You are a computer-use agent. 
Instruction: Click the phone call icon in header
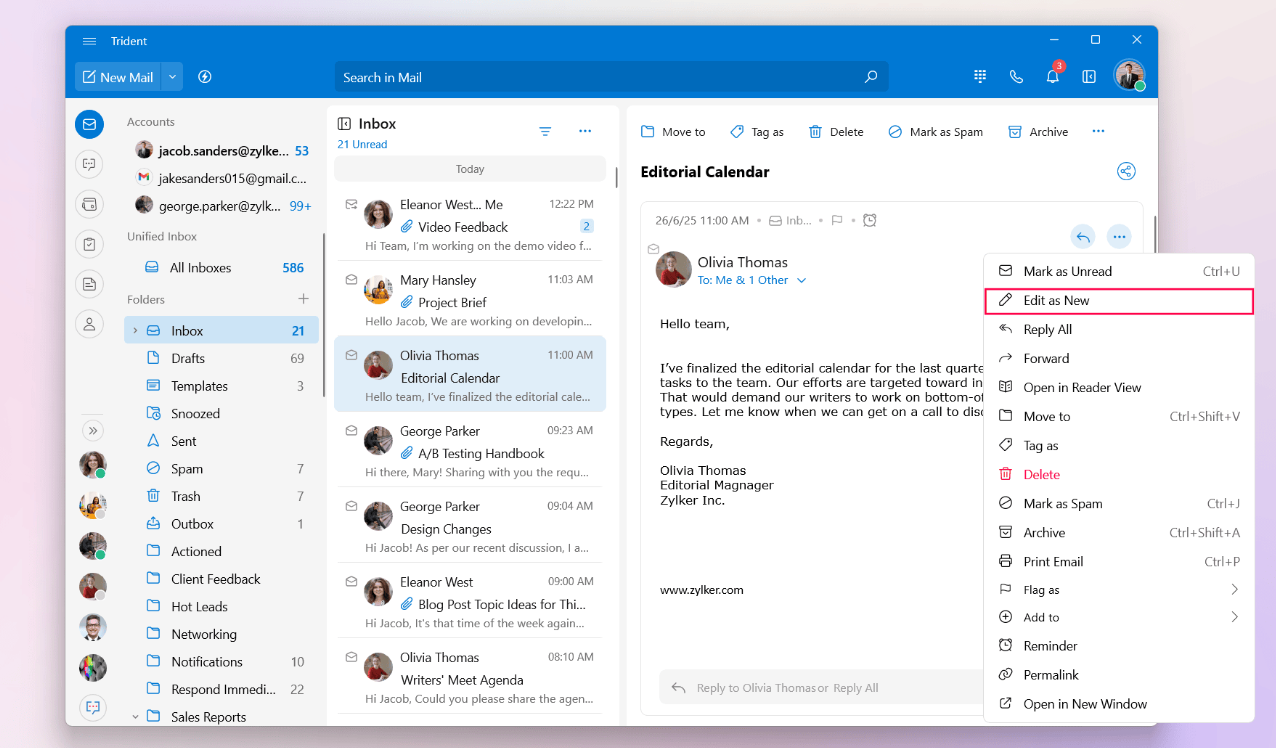1016,77
